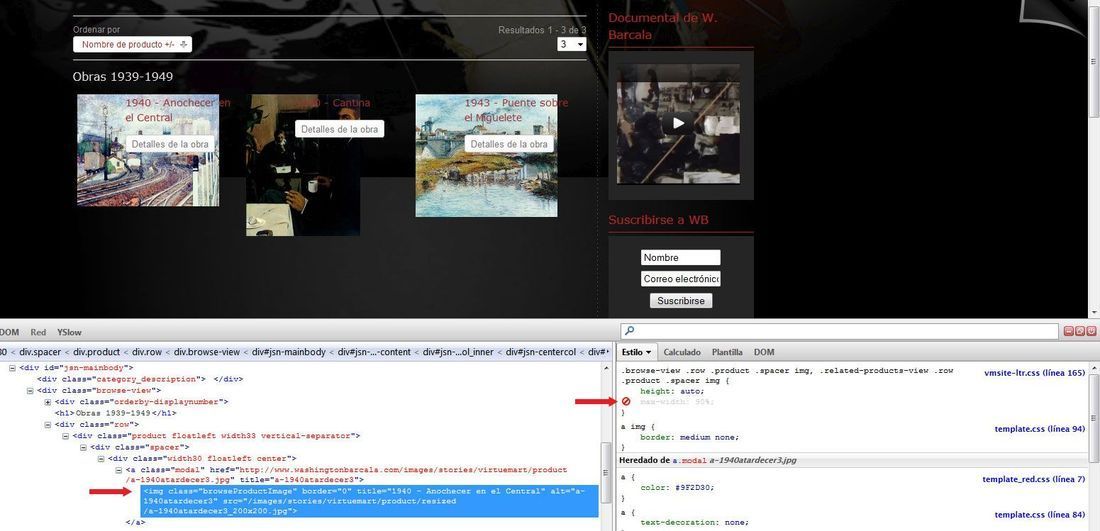Click the style panel scroll-up arrow

coord(1094,368)
